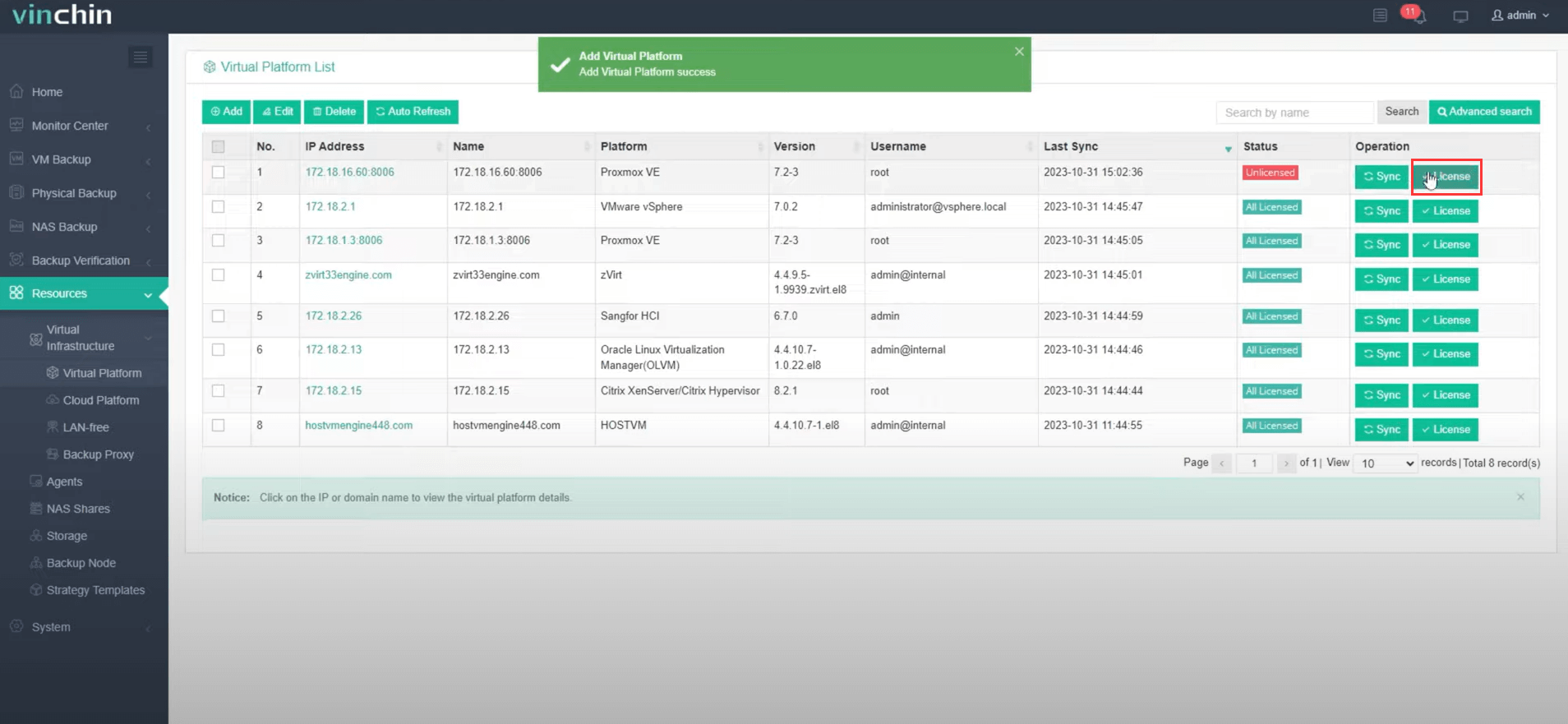Focus the Search by name field
The image size is (1568, 724).
point(1294,113)
